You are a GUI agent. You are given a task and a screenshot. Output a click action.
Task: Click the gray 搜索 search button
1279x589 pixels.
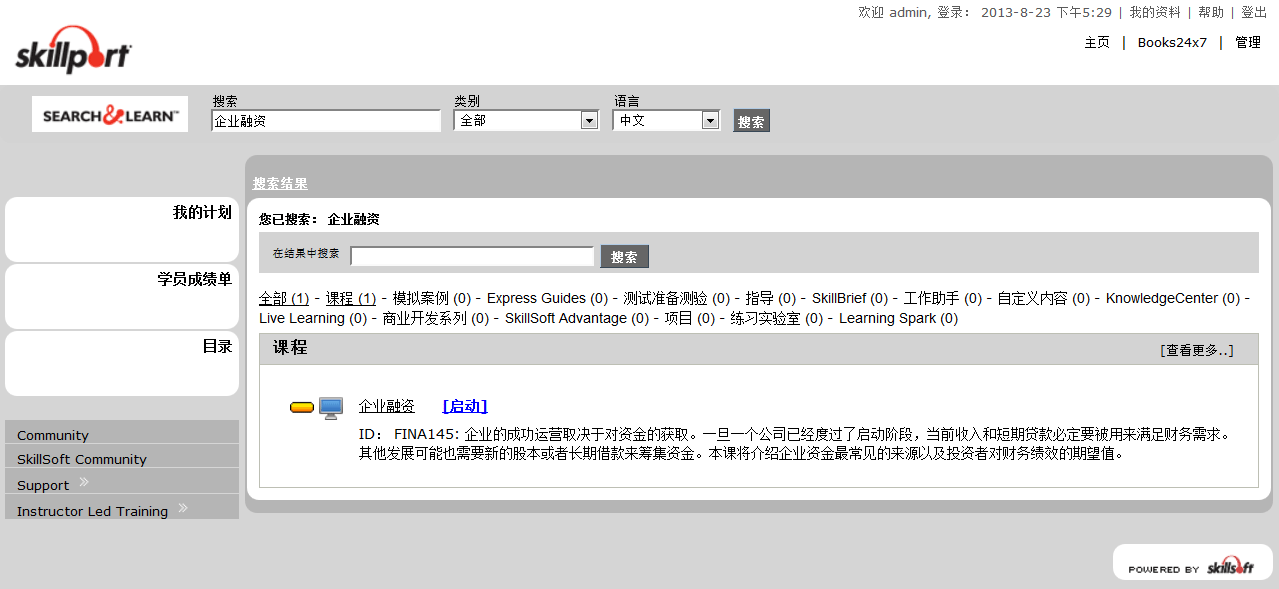751,119
